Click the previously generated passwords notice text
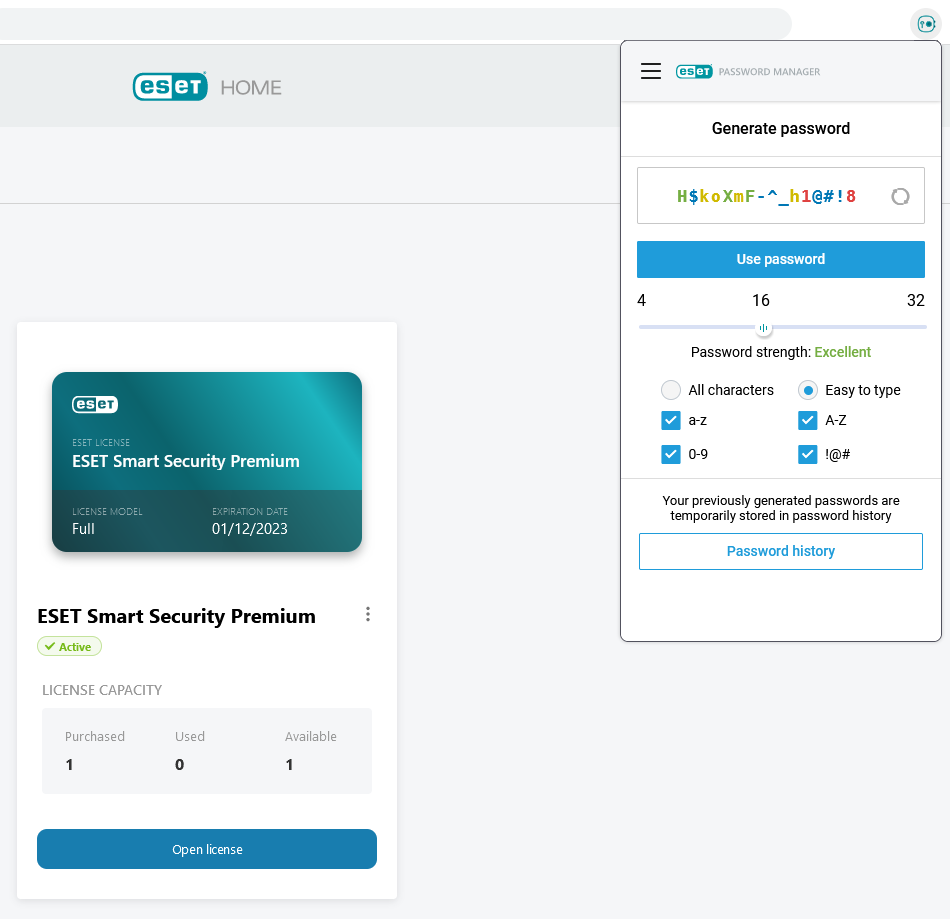This screenshot has width=950, height=919. pyautogui.click(x=780, y=508)
